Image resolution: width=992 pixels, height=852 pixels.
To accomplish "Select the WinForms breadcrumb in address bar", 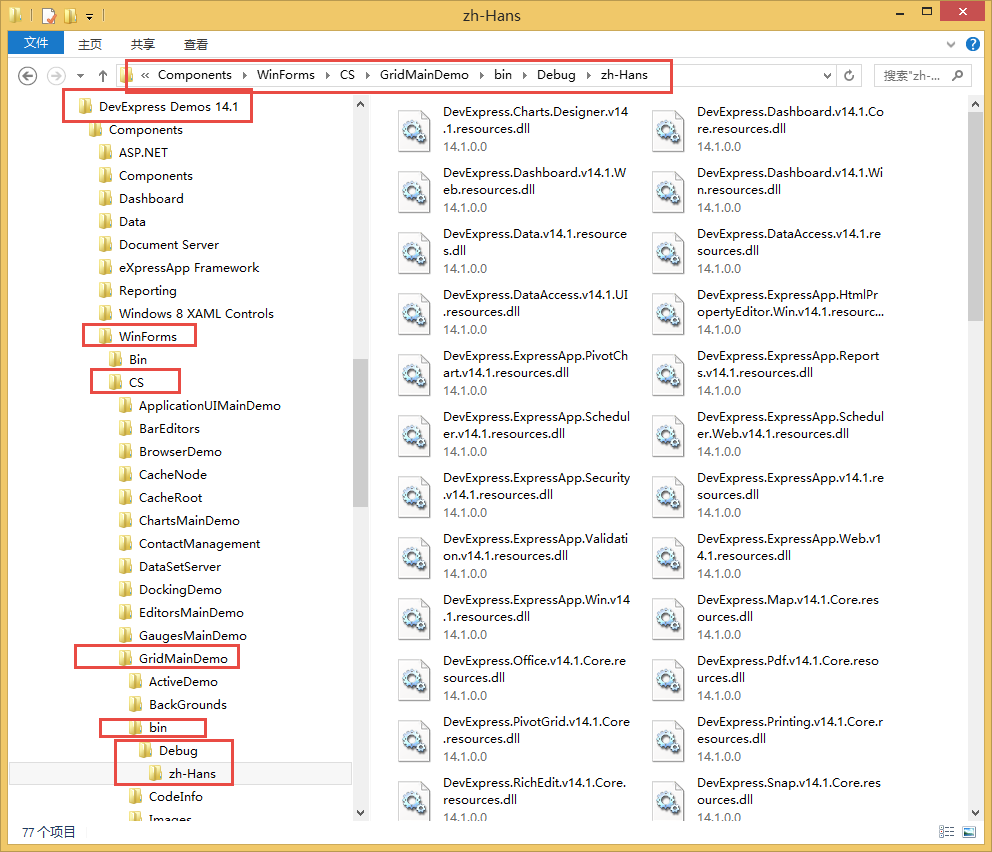I will point(286,75).
